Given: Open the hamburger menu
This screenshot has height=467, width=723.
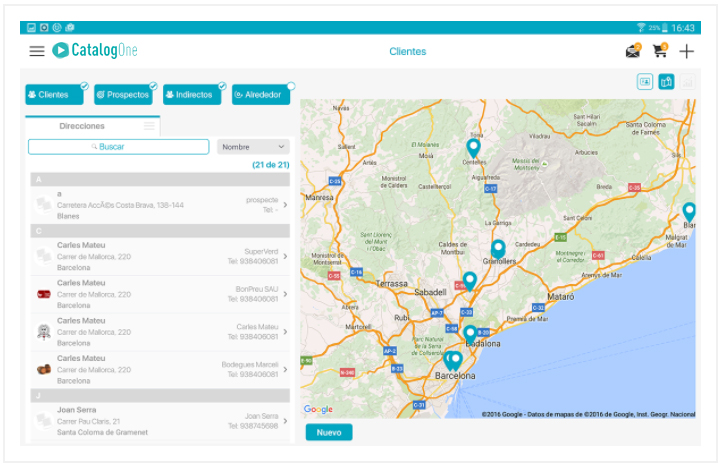Looking at the screenshot, I should 37,51.
